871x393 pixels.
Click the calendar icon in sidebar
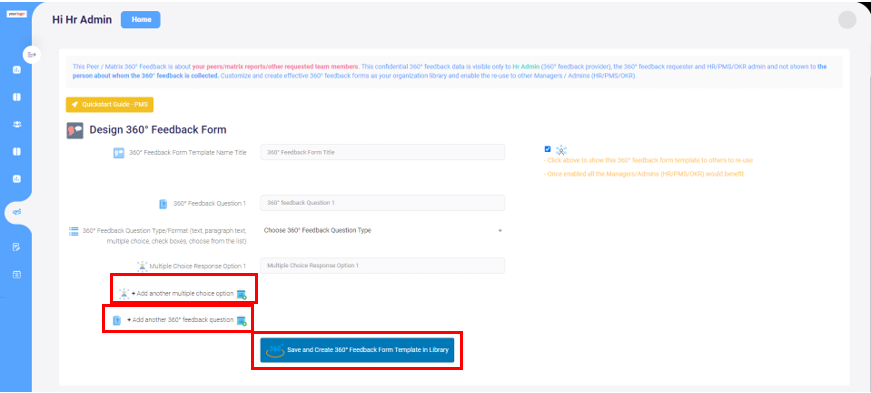[x=17, y=274]
